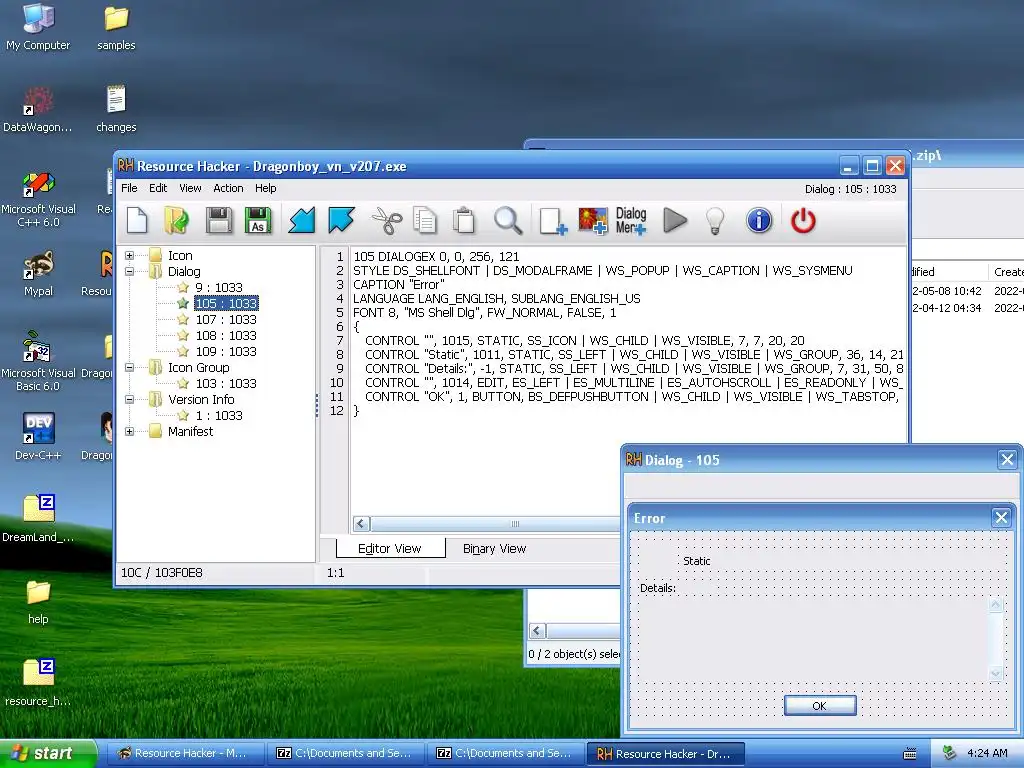Save the file using the gray floppy icon
The image size is (1024, 768).
(x=218, y=221)
